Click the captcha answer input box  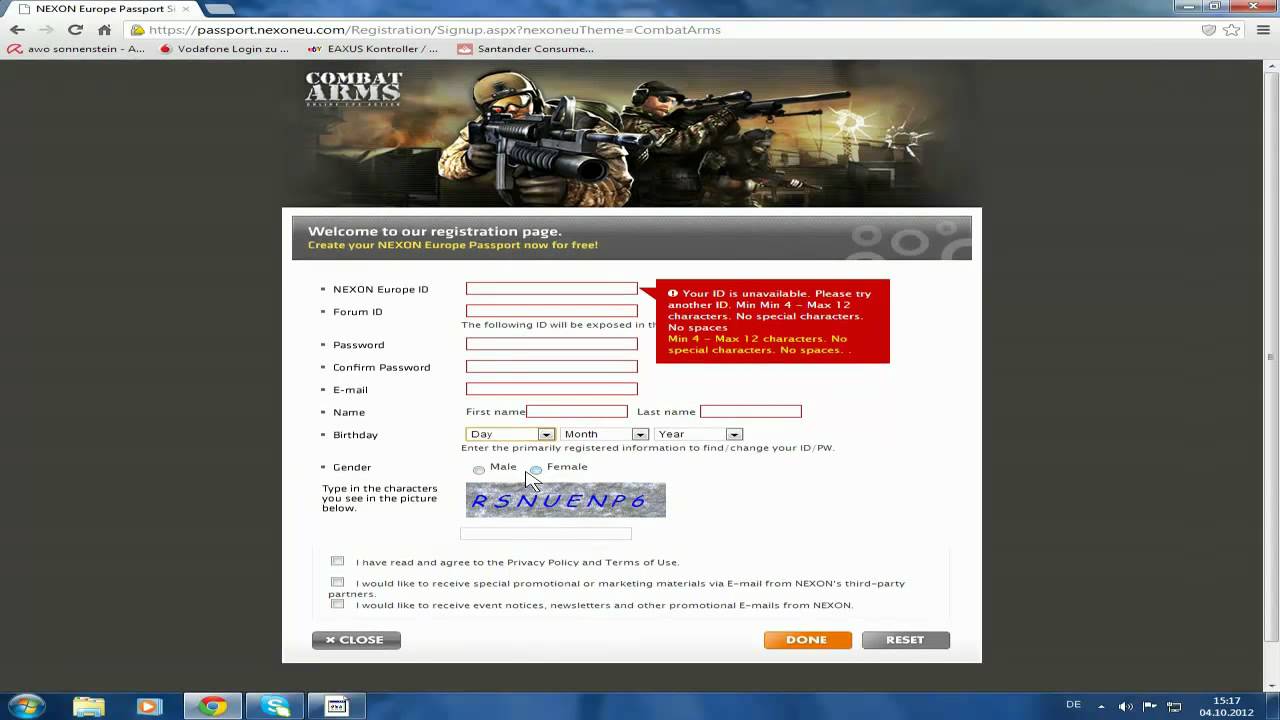pos(546,534)
